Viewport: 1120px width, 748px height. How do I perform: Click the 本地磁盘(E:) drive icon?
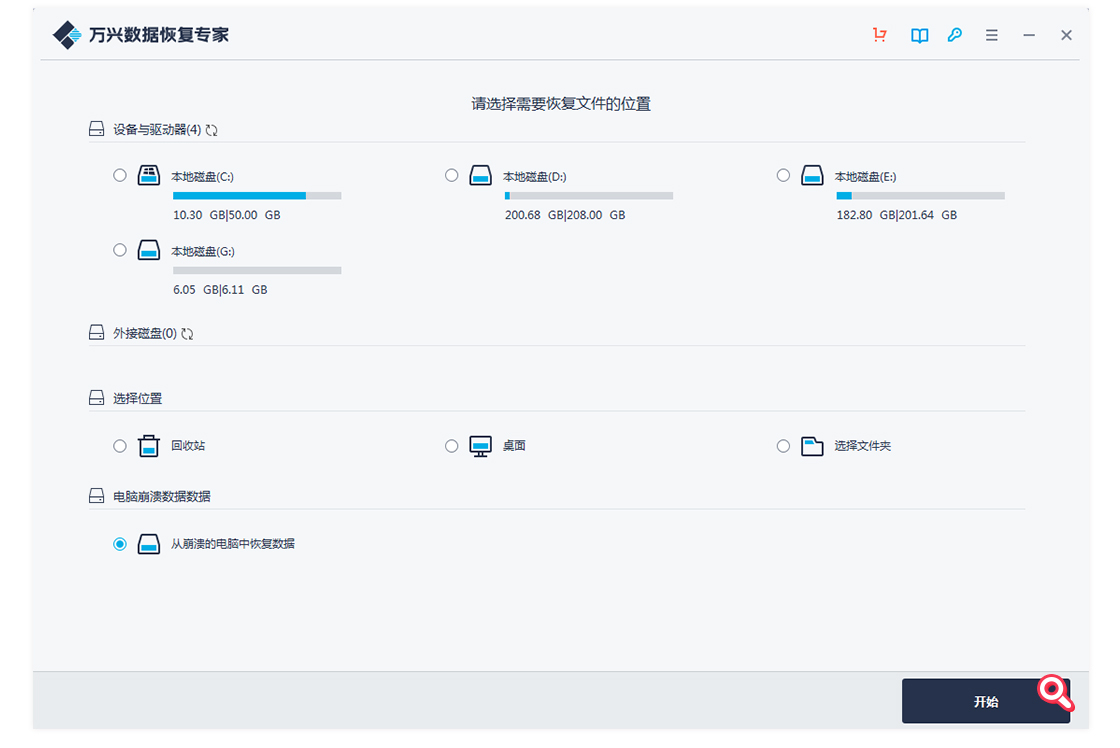coord(812,176)
